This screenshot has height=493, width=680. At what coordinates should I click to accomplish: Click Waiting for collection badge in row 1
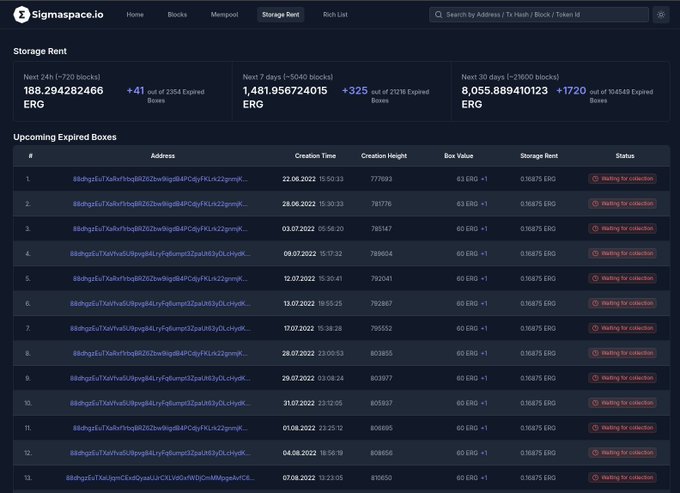tap(622, 179)
